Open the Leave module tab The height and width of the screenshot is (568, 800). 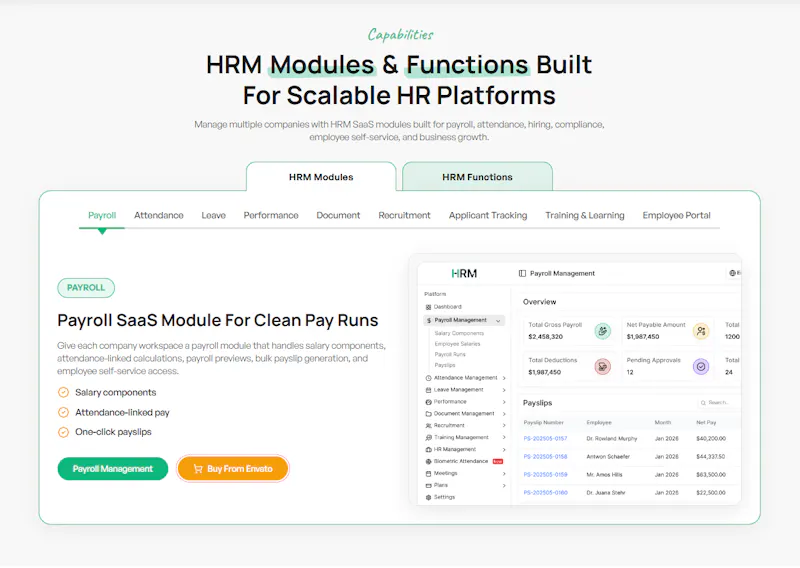tap(213, 215)
